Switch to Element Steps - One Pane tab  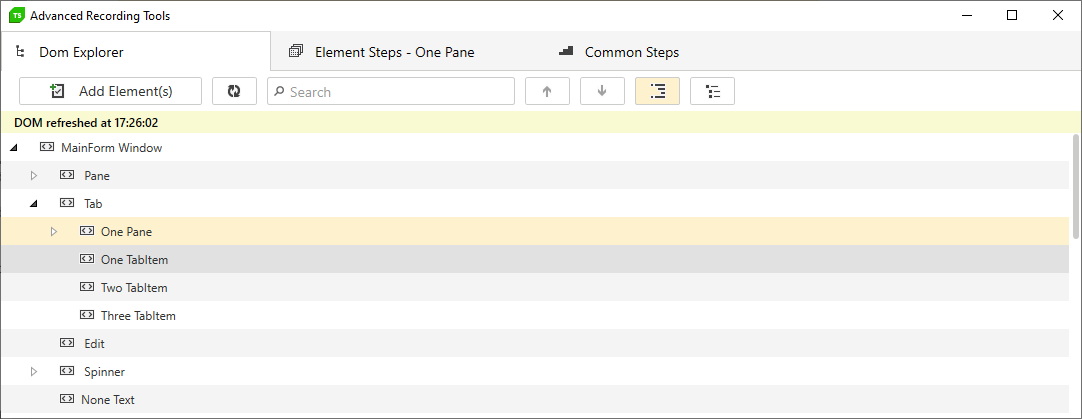coord(382,52)
